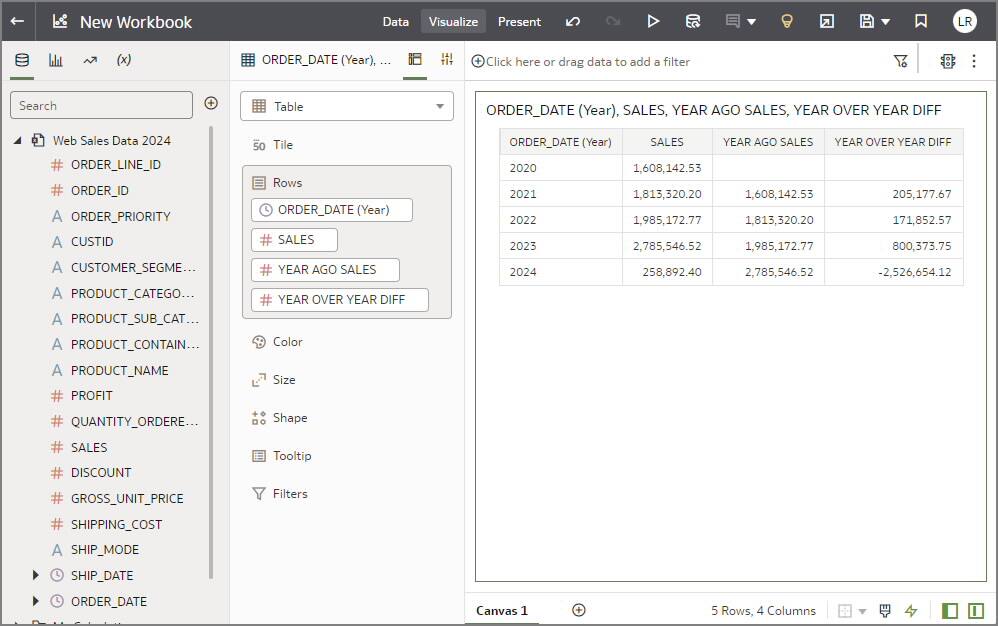This screenshot has height=626, width=998.
Task: Toggle the filter bar funnel icon
Action: tap(901, 59)
